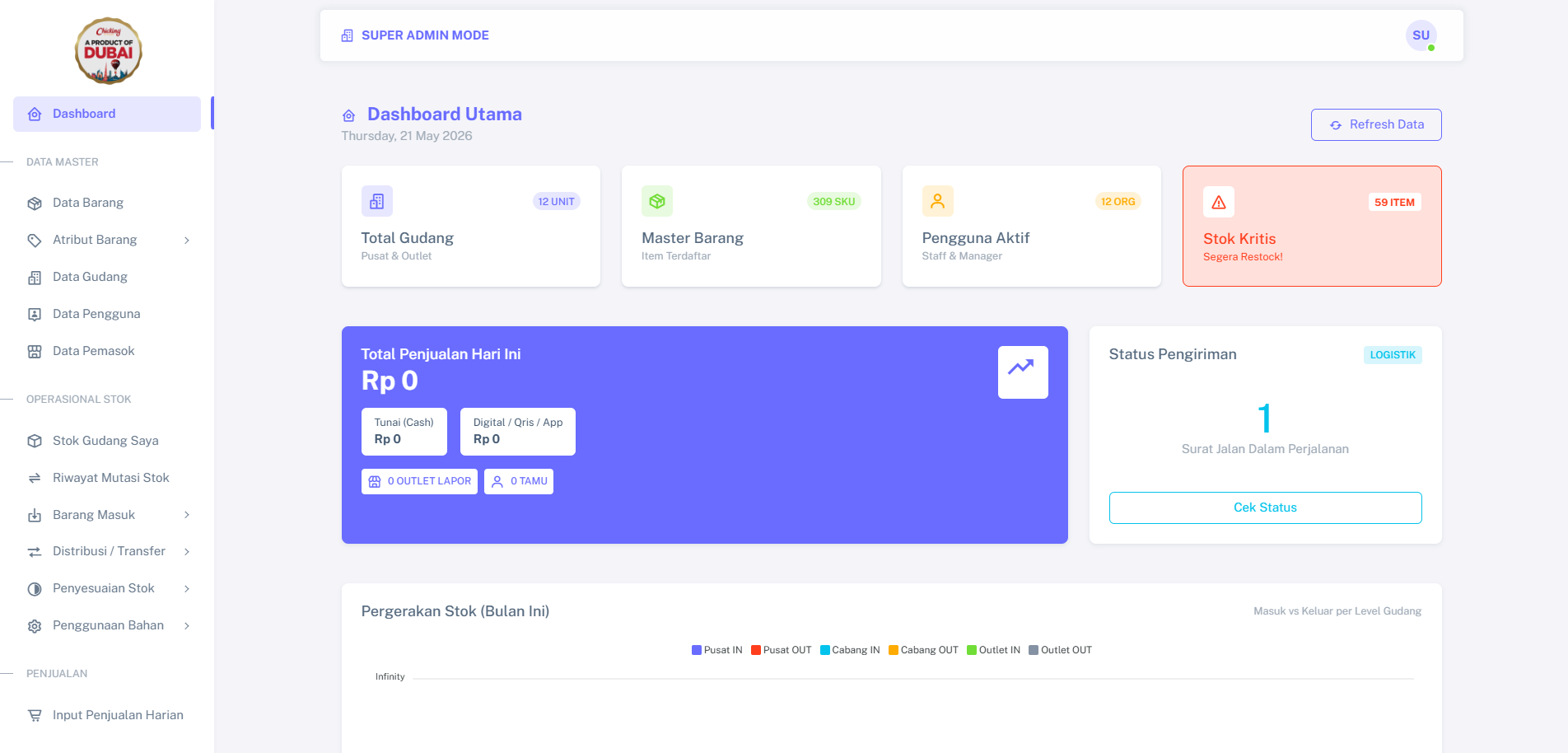
Task: Click the Chicking Dubai logo
Action: 108,51
